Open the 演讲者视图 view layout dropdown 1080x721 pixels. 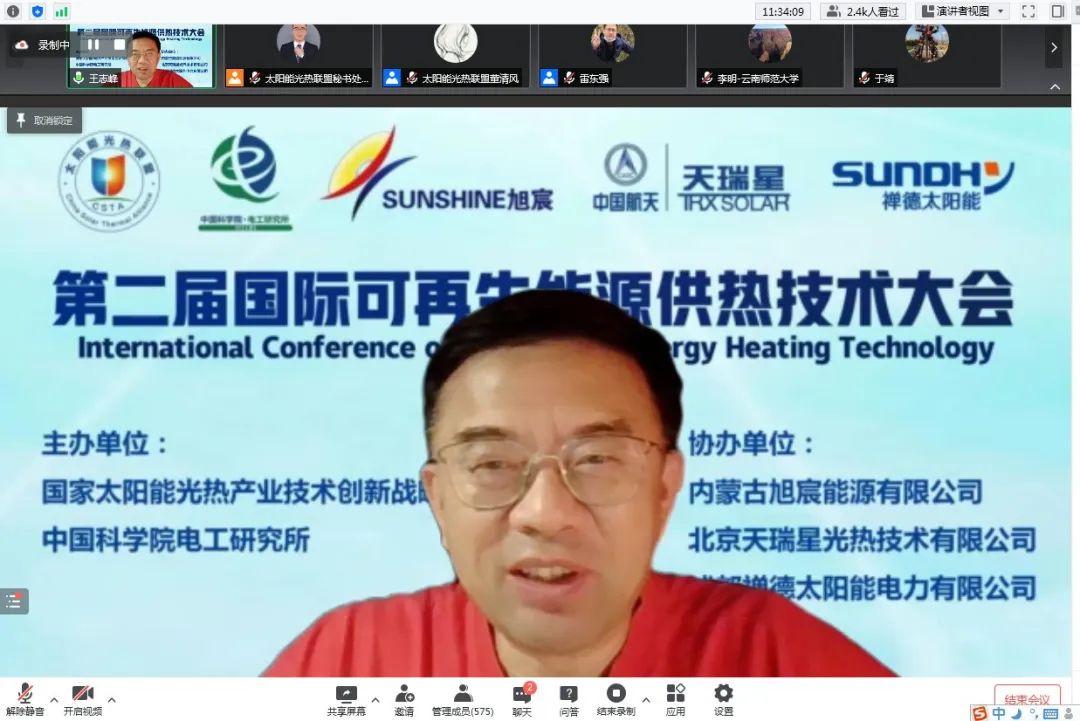tap(961, 11)
